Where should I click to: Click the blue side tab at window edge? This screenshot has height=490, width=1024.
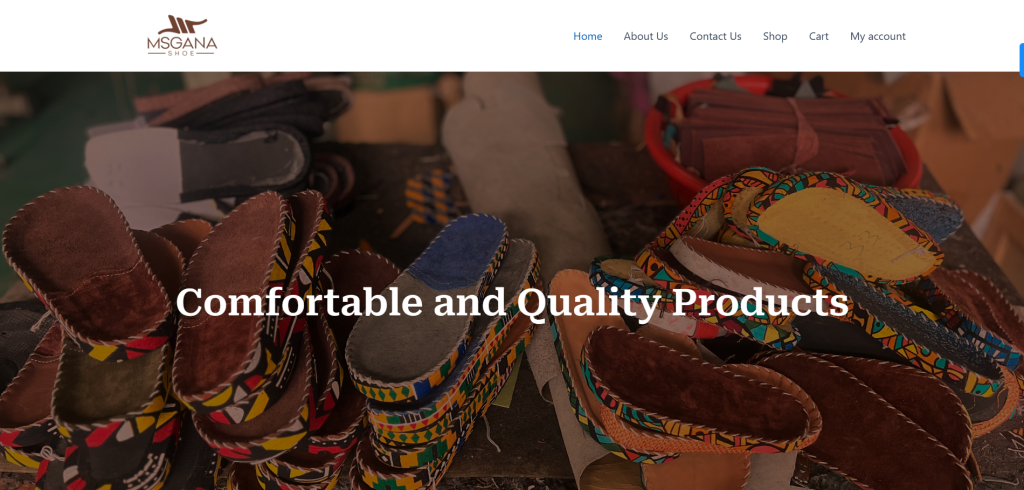click(1021, 60)
